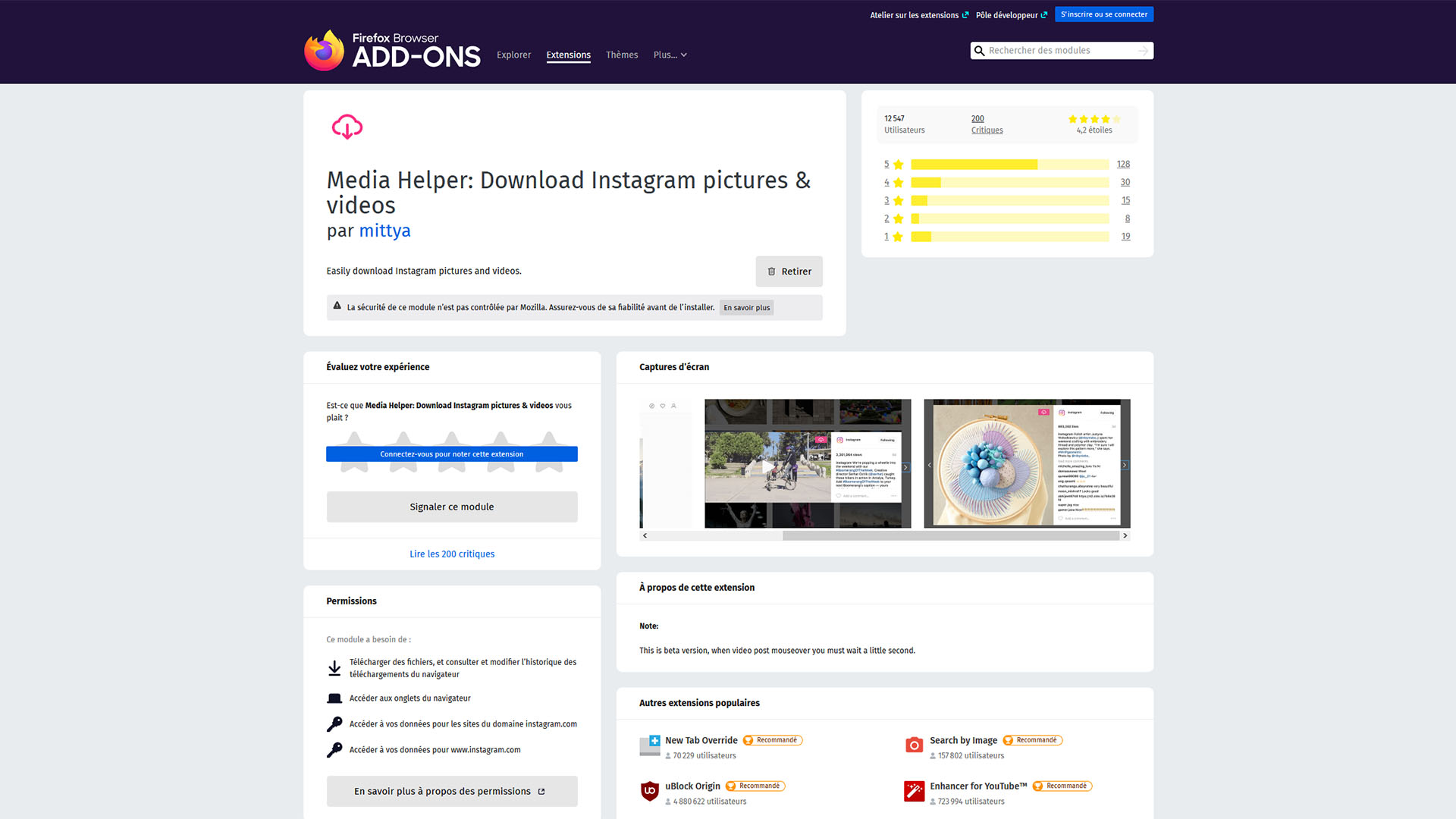
Task: Open the partially visible first screenshot
Action: click(x=666, y=463)
